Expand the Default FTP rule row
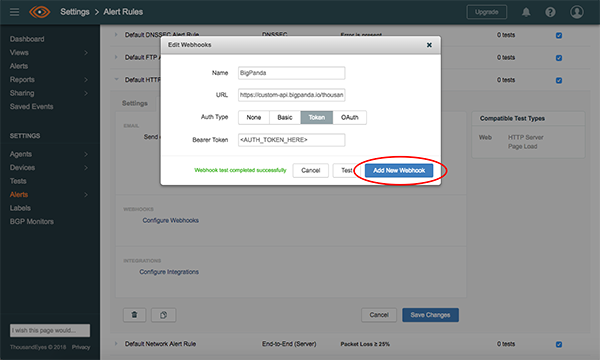The height and width of the screenshot is (360, 600). click(x=116, y=57)
